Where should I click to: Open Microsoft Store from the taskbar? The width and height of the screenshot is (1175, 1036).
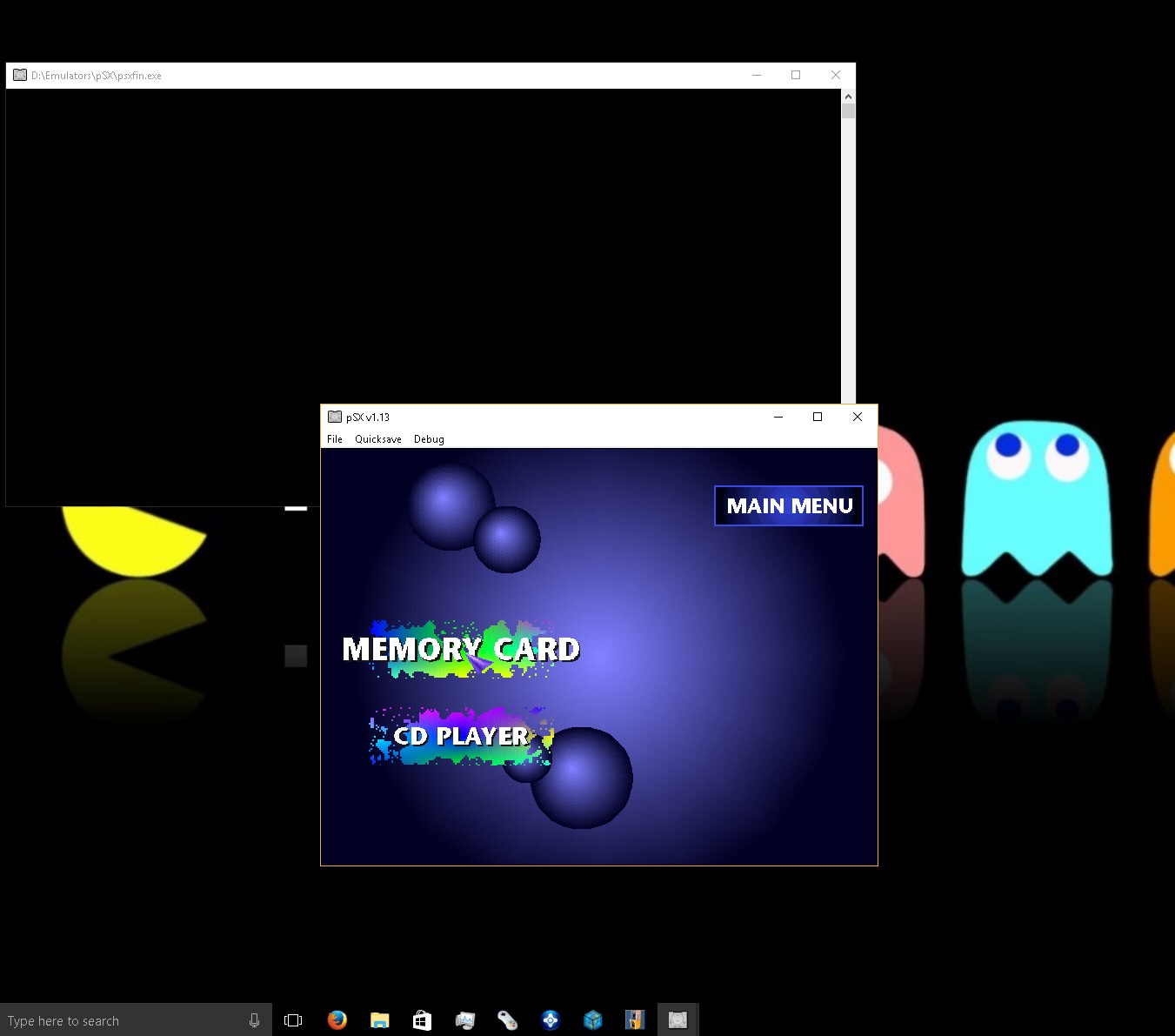[422, 1020]
